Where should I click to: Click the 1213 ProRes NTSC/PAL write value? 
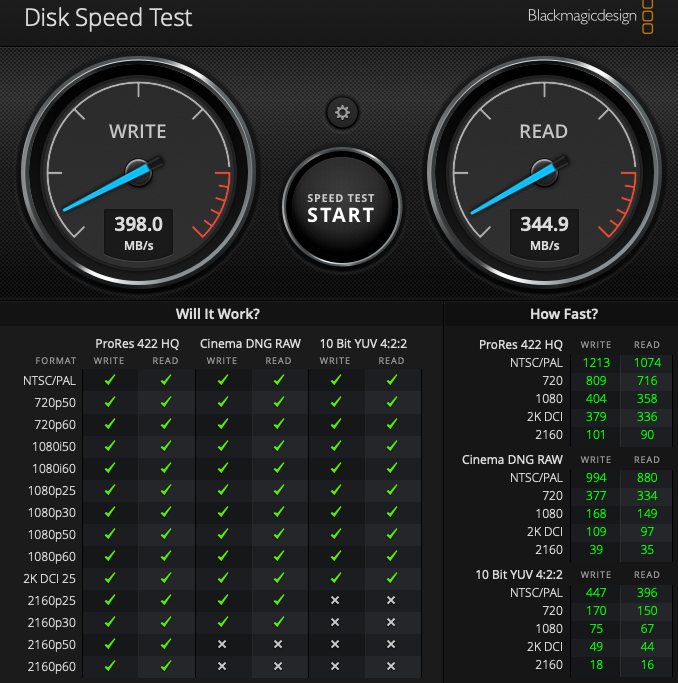[x=596, y=362]
